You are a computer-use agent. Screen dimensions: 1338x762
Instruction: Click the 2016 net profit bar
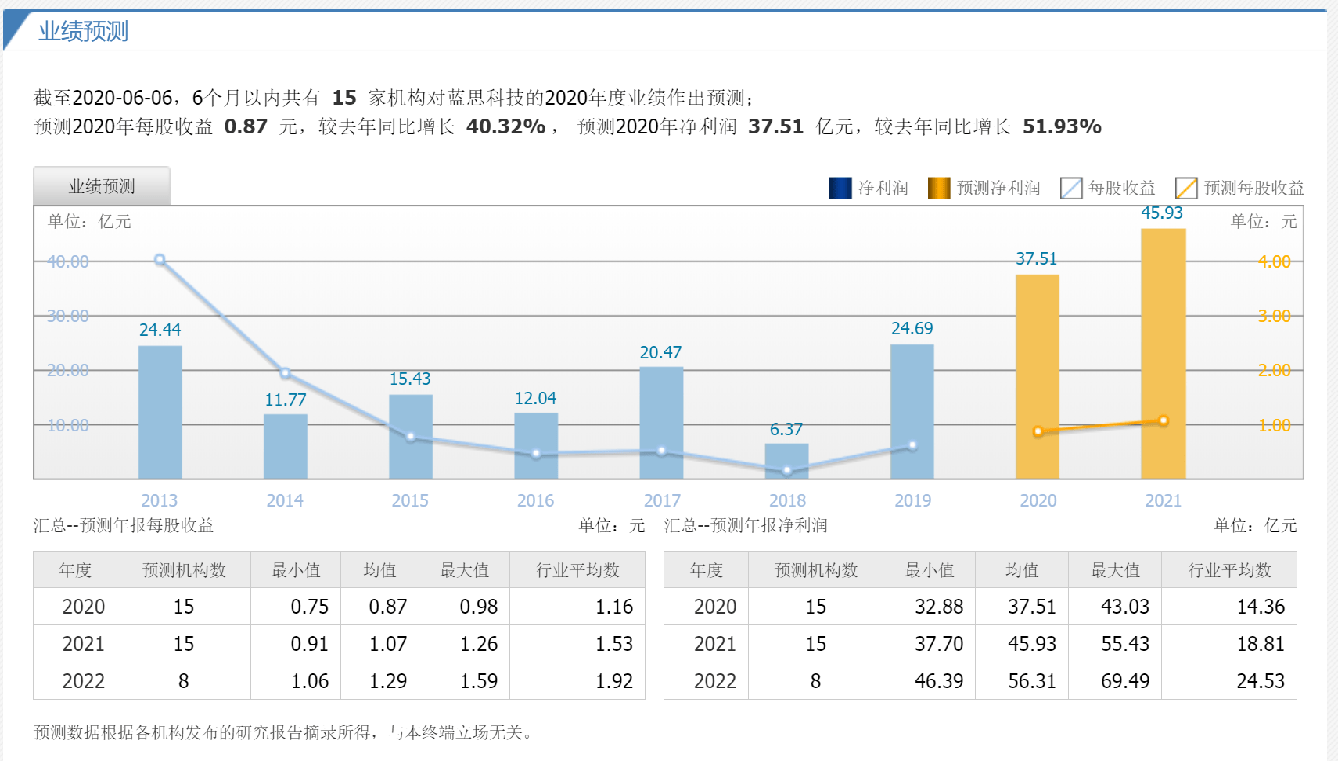click(x=536, y=445)
